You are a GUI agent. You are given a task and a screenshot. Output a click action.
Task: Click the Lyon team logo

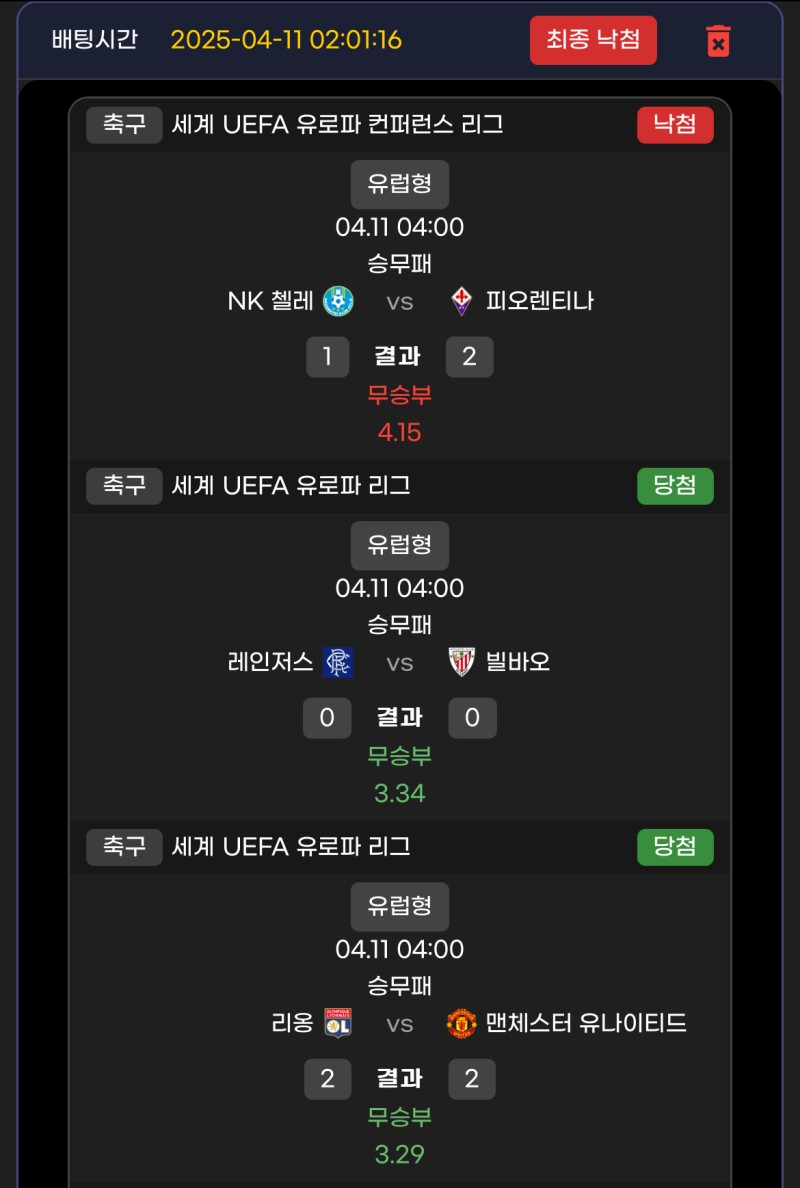click(338, 1023)
